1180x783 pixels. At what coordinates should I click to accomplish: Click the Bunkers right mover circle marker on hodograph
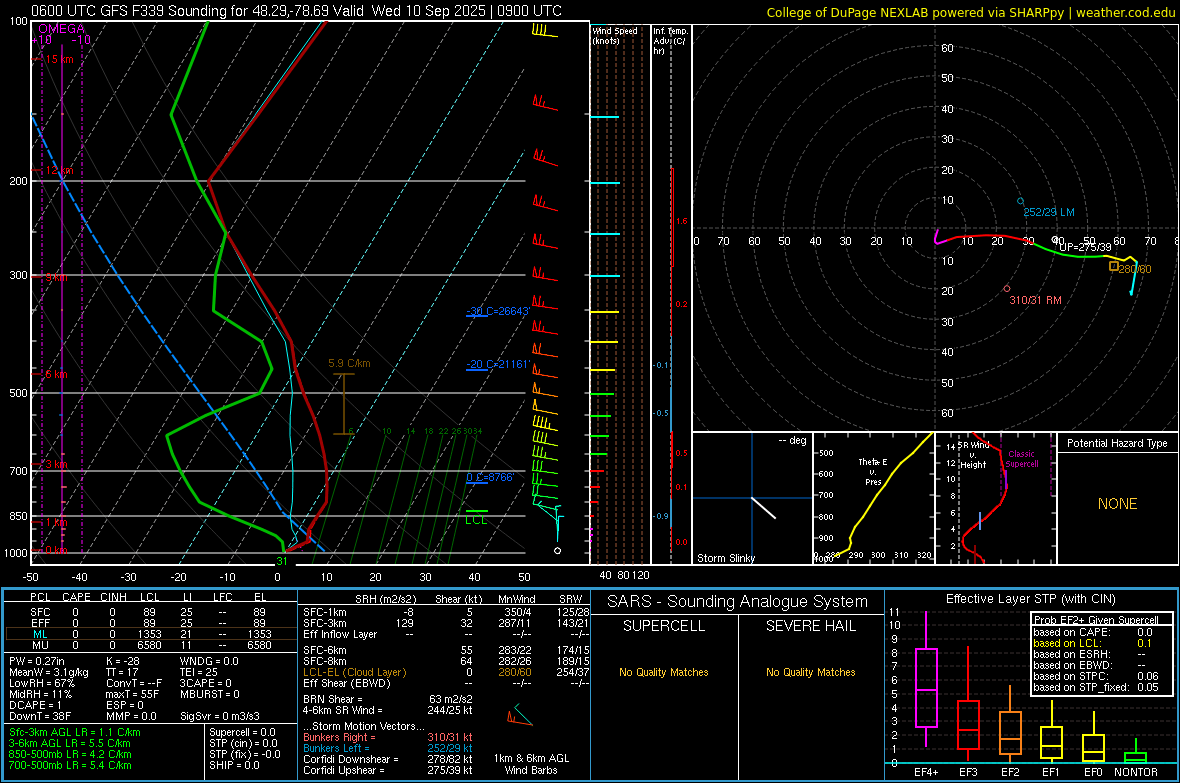tap(1007, 288)
